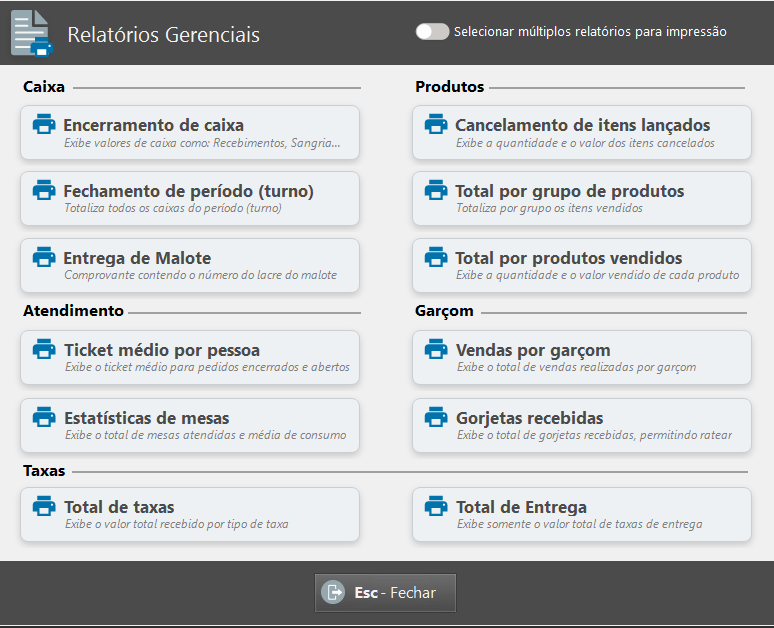
Task: Open Fechamento de período (turno) report
Action: (190, 198)
